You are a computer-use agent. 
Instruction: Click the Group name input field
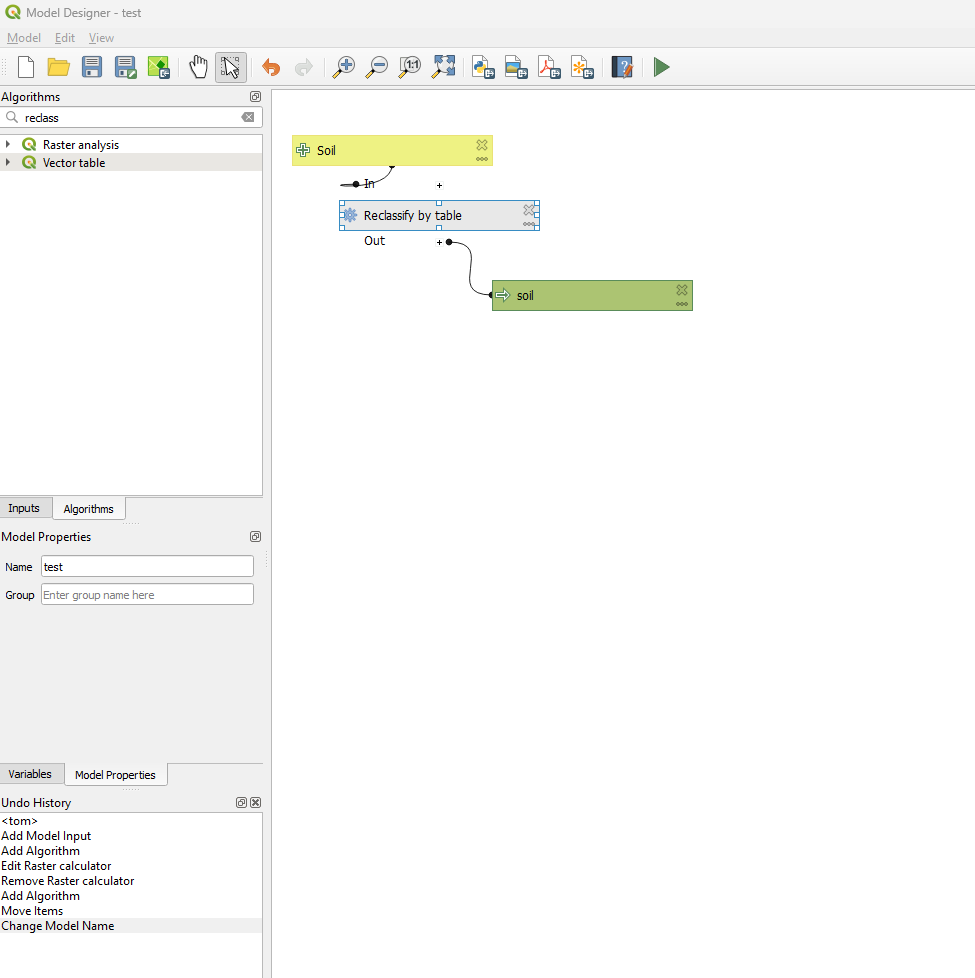click(x=146, y=594)
